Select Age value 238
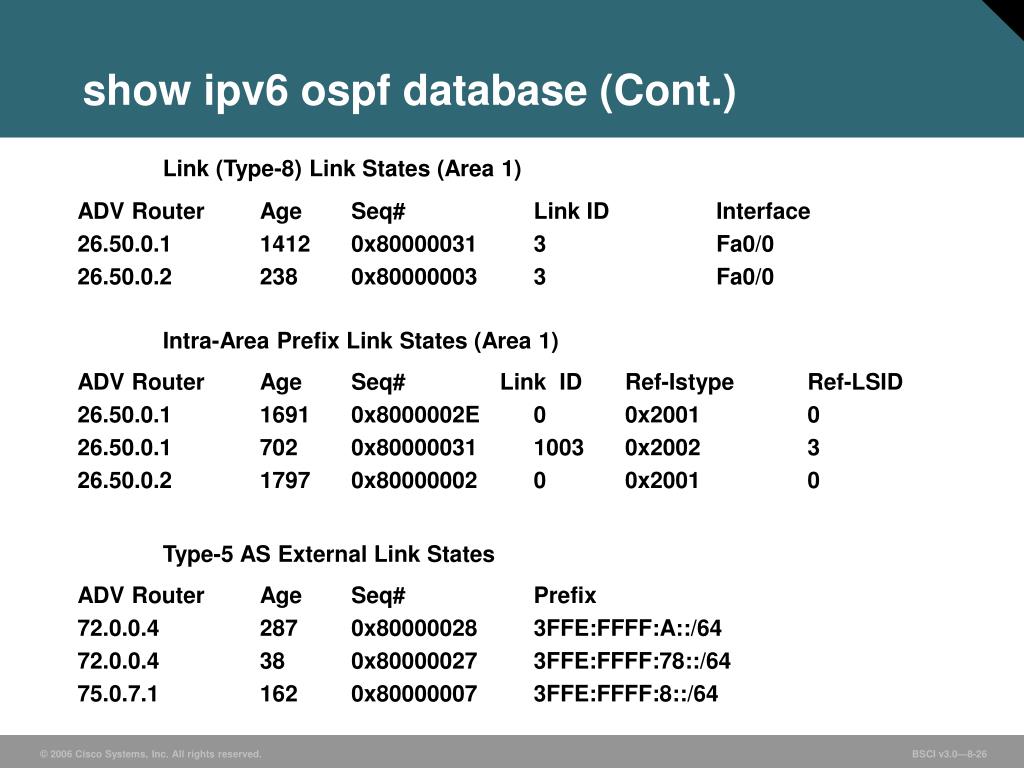The width and height of the screenshot is (1024, 768). (x=279, y=277)
